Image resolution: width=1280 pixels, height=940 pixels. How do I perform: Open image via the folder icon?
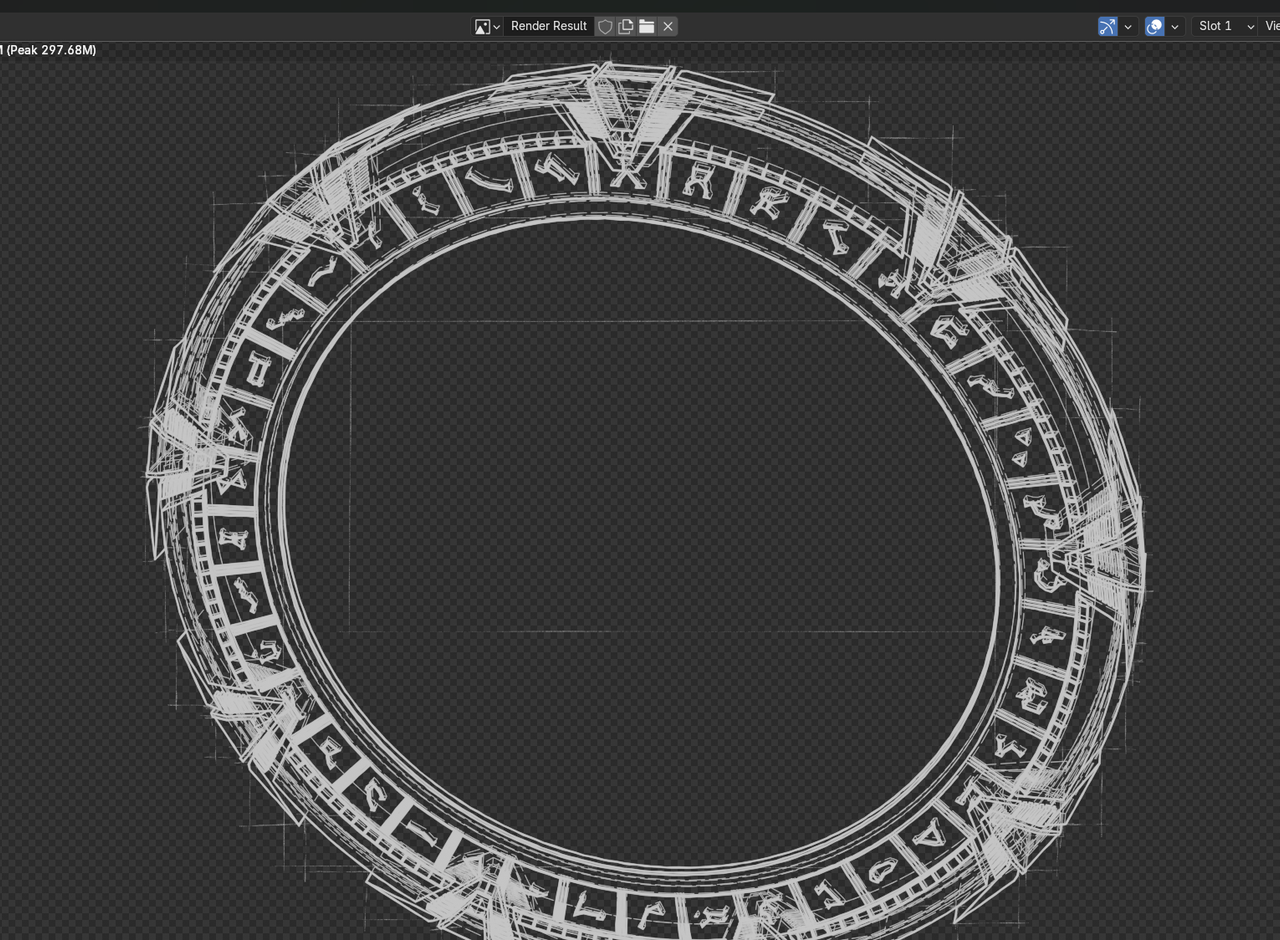tap(647, 26)
